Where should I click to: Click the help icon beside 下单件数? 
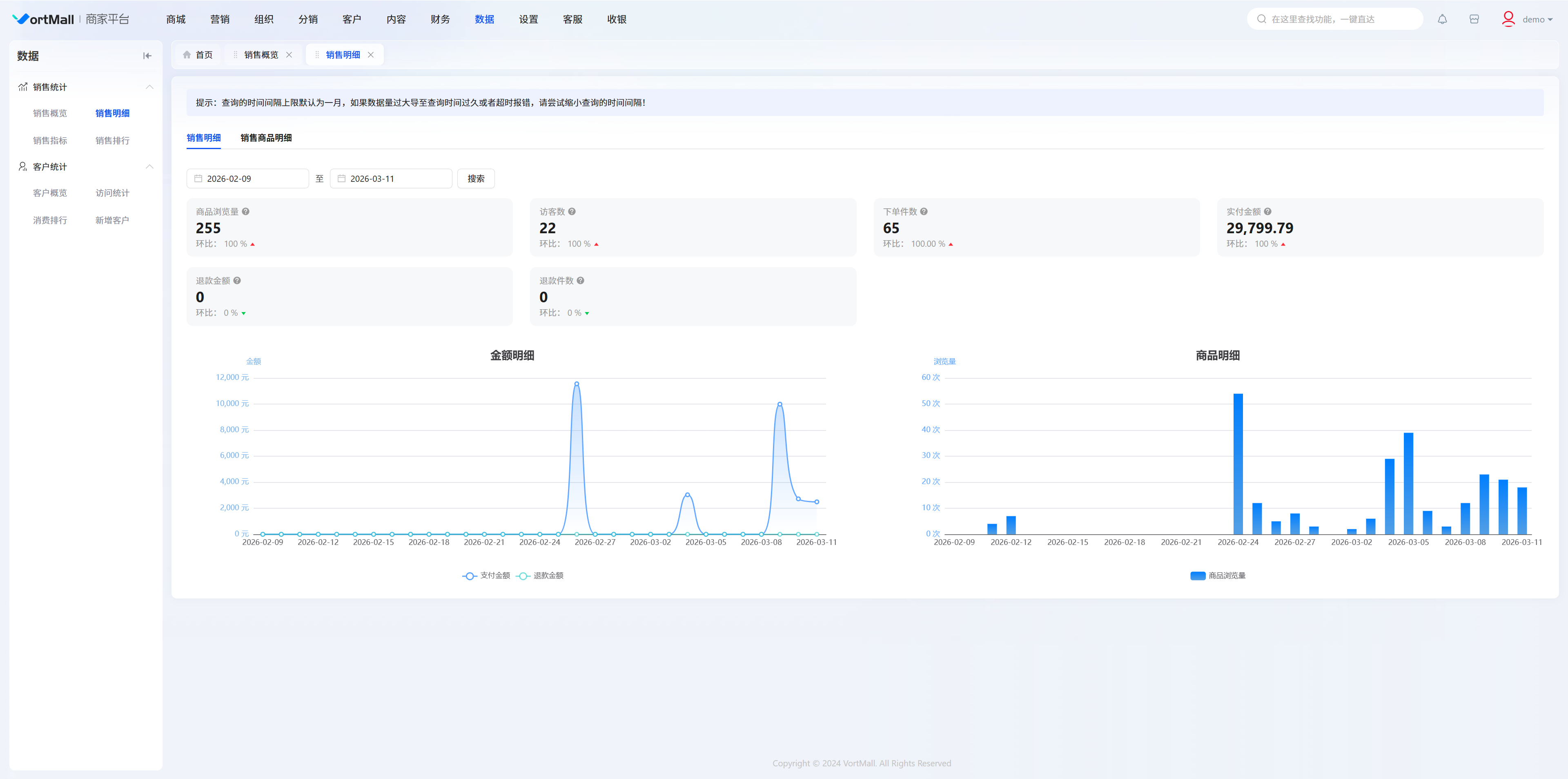923,211
